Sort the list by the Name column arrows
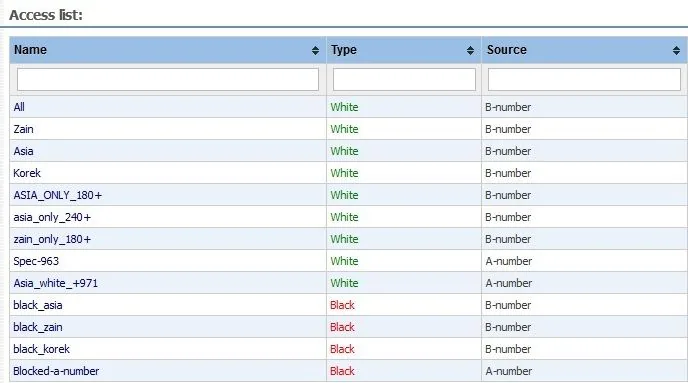This screenshot has width=688, height=383. pos(315,50)
